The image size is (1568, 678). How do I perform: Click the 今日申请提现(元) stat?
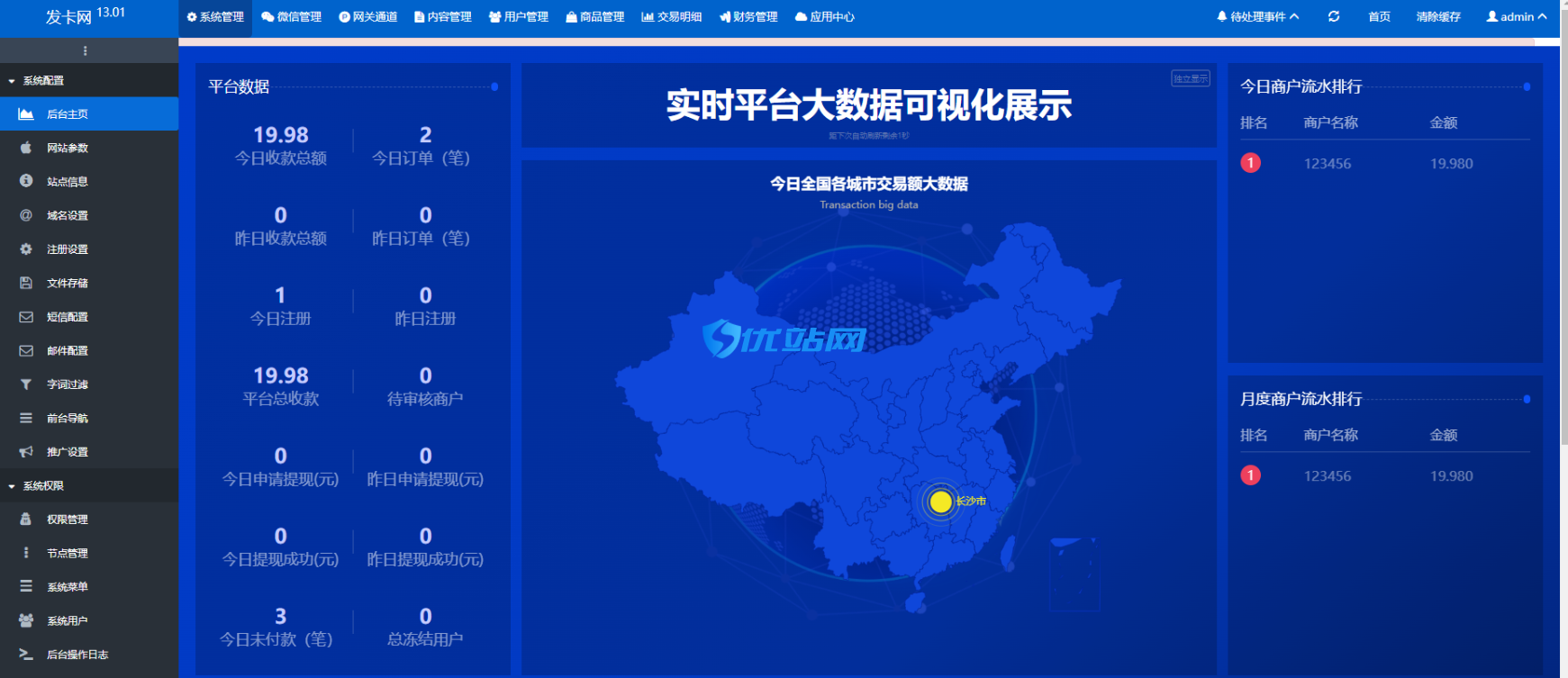coord(281,466)
